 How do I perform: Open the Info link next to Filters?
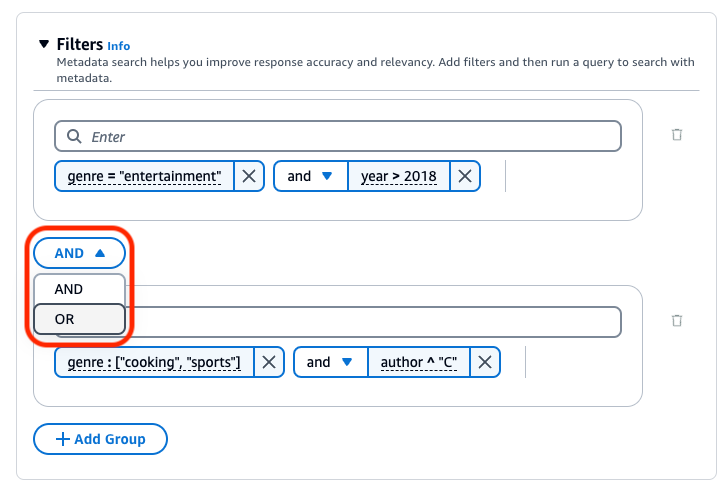[x=119, y=46]
